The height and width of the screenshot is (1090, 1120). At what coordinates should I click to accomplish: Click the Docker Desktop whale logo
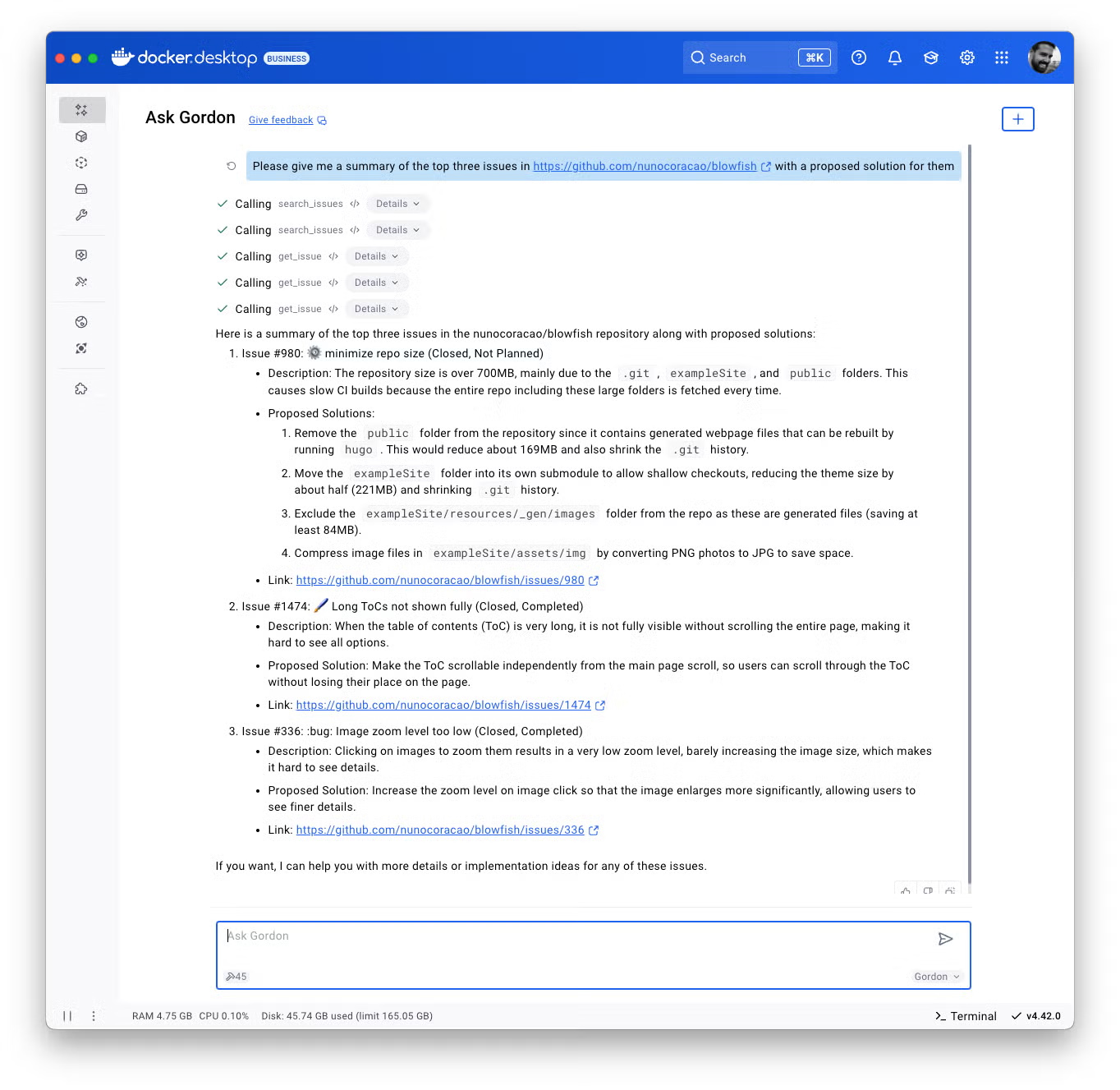click(x=122, y=57)
